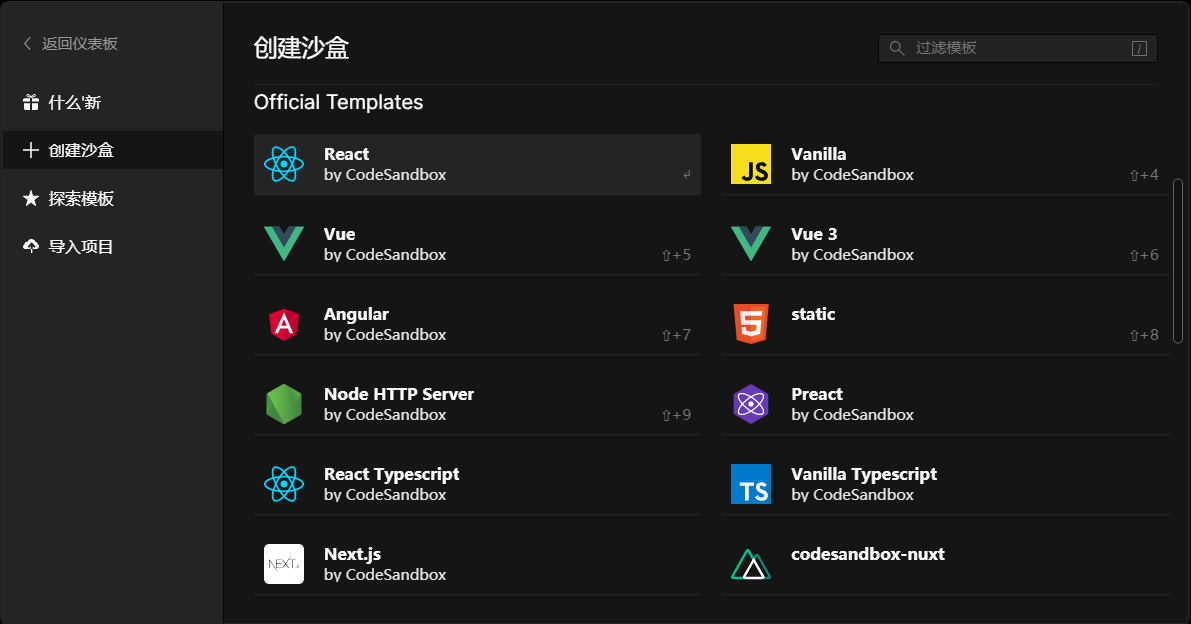Click the 过滤模板 search field
The image size is (1191, 624).
(1017, 47)
